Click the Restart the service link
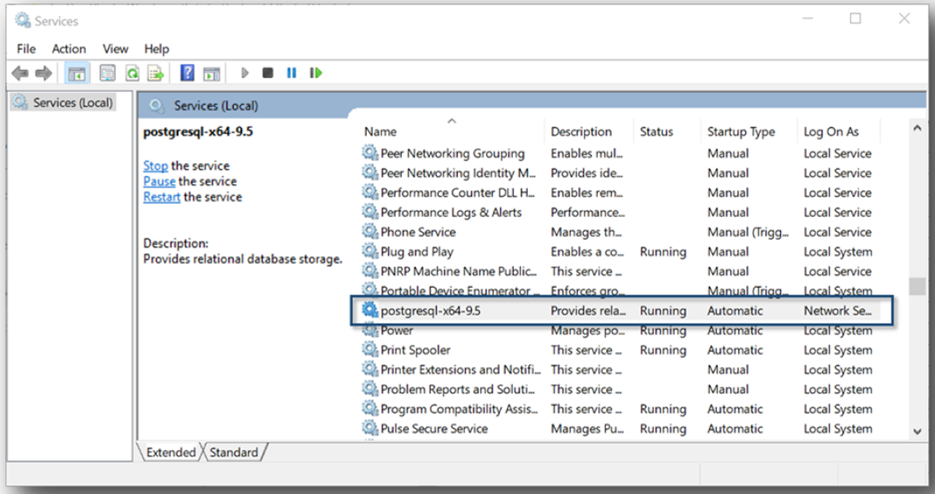Viewport: 935px width, 494px height. point(161,197)
